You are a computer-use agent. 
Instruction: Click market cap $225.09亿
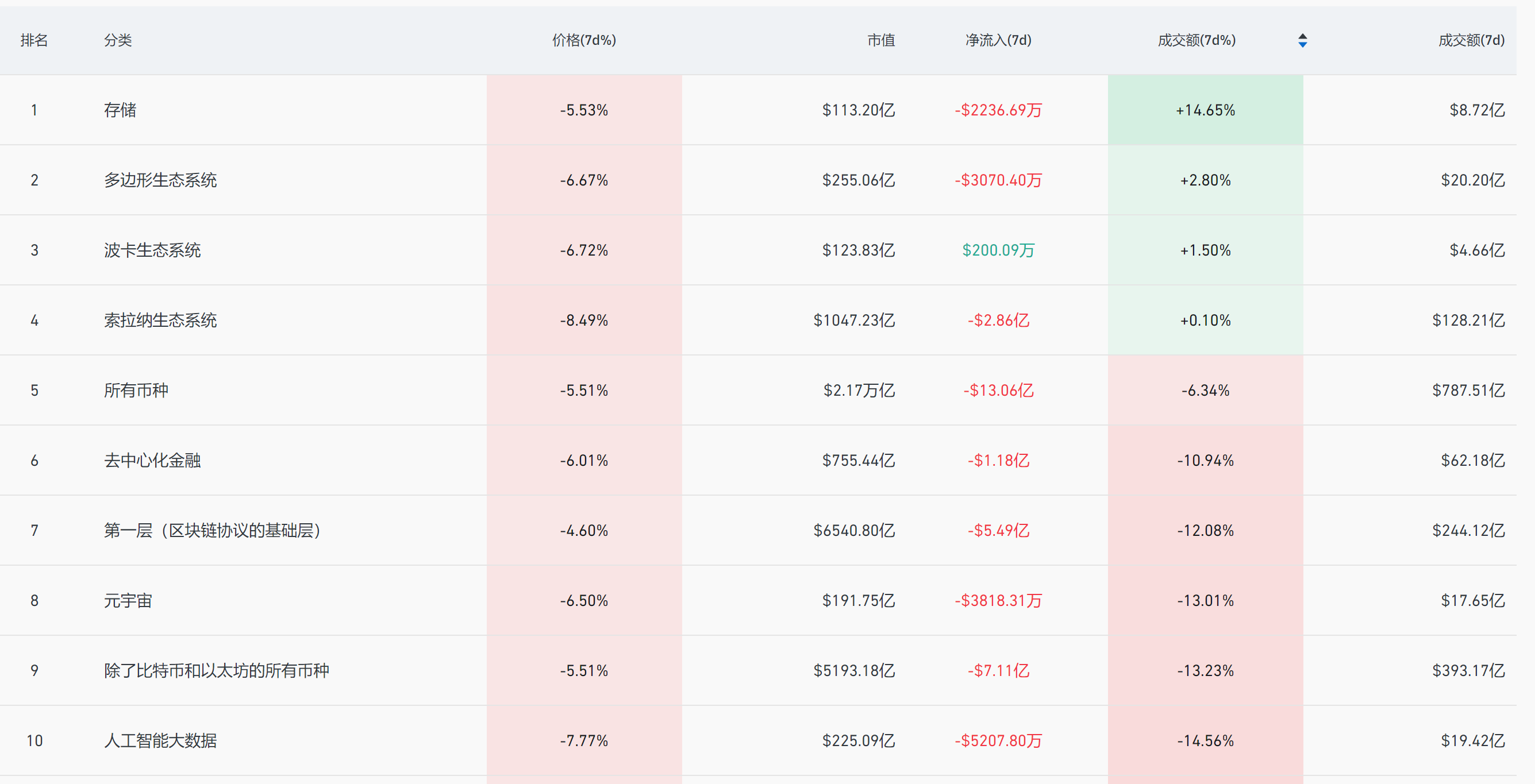859,740
